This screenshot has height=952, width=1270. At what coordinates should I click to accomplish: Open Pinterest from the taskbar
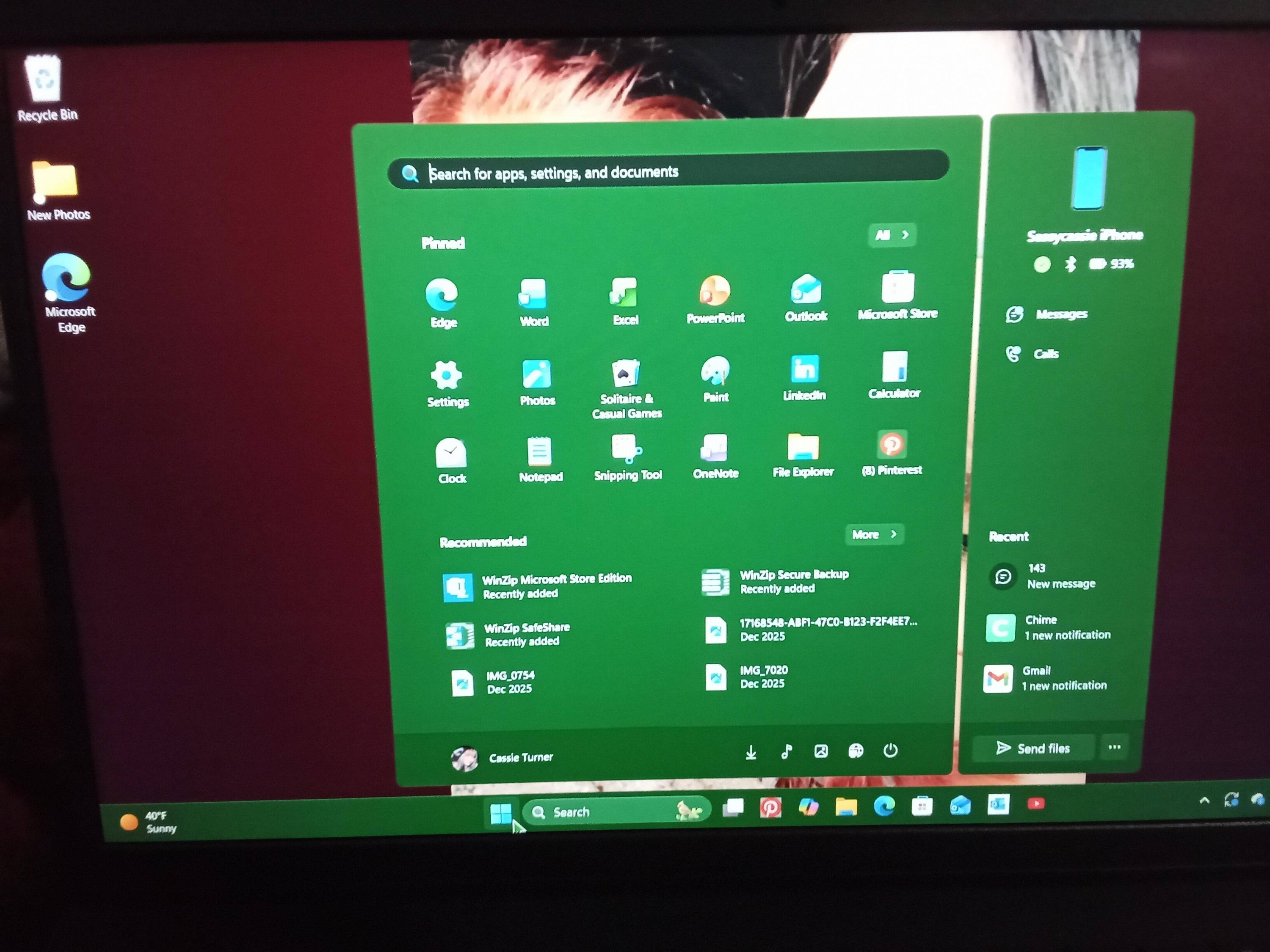770,807
